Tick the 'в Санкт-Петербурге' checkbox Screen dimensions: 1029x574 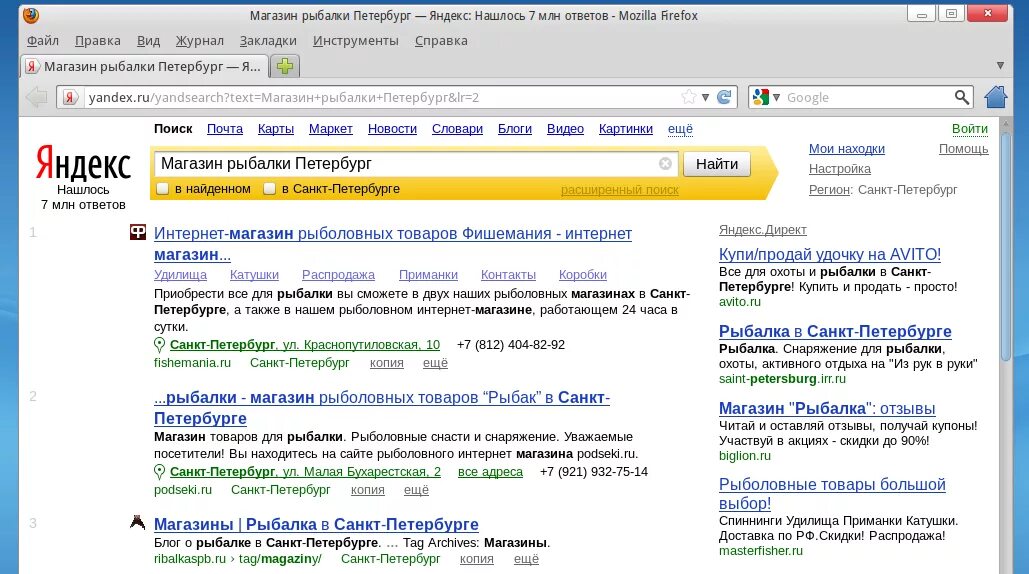pos(269,189)
